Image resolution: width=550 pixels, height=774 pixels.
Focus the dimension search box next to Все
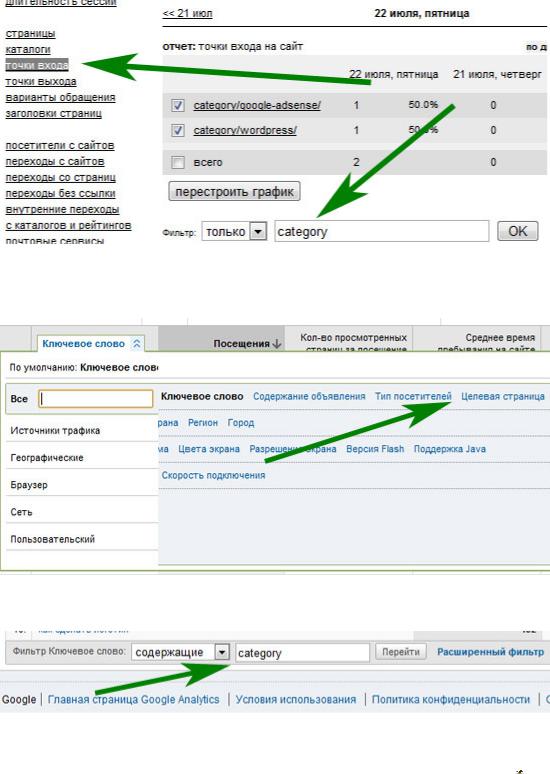(x=96, y=399)
